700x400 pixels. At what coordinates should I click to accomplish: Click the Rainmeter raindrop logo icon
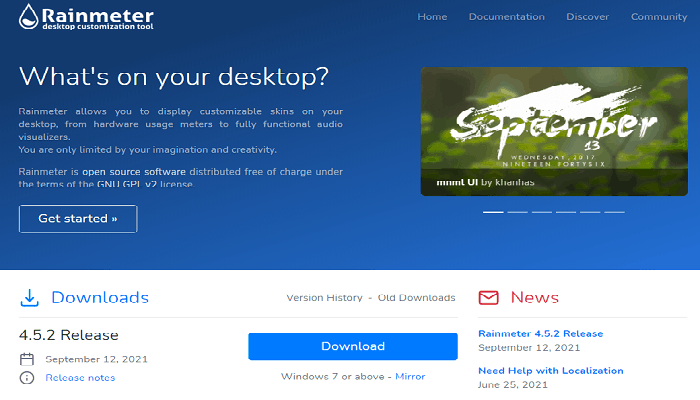coord(30,18)
